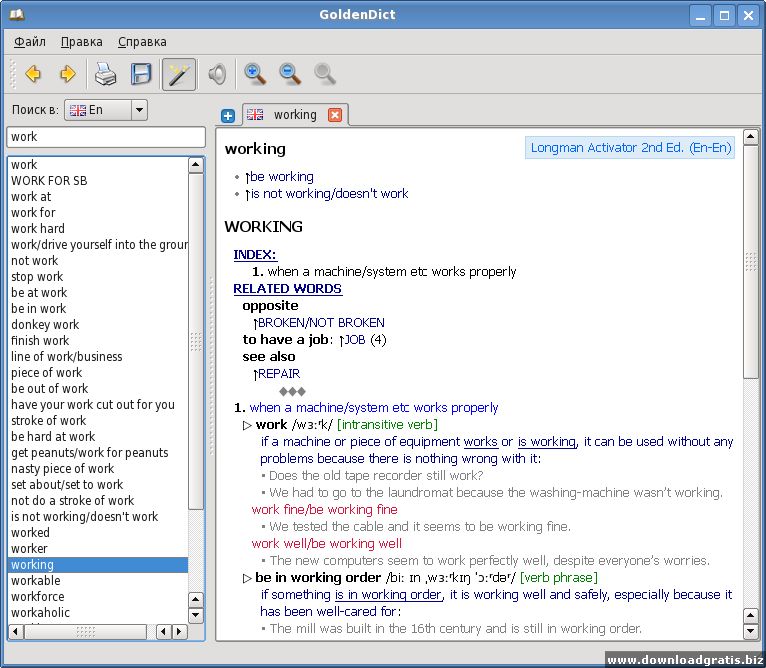This screenshot has width=766, height=668.
Task: Reset zoom with the plain magnifier icon
Action: 325,74
